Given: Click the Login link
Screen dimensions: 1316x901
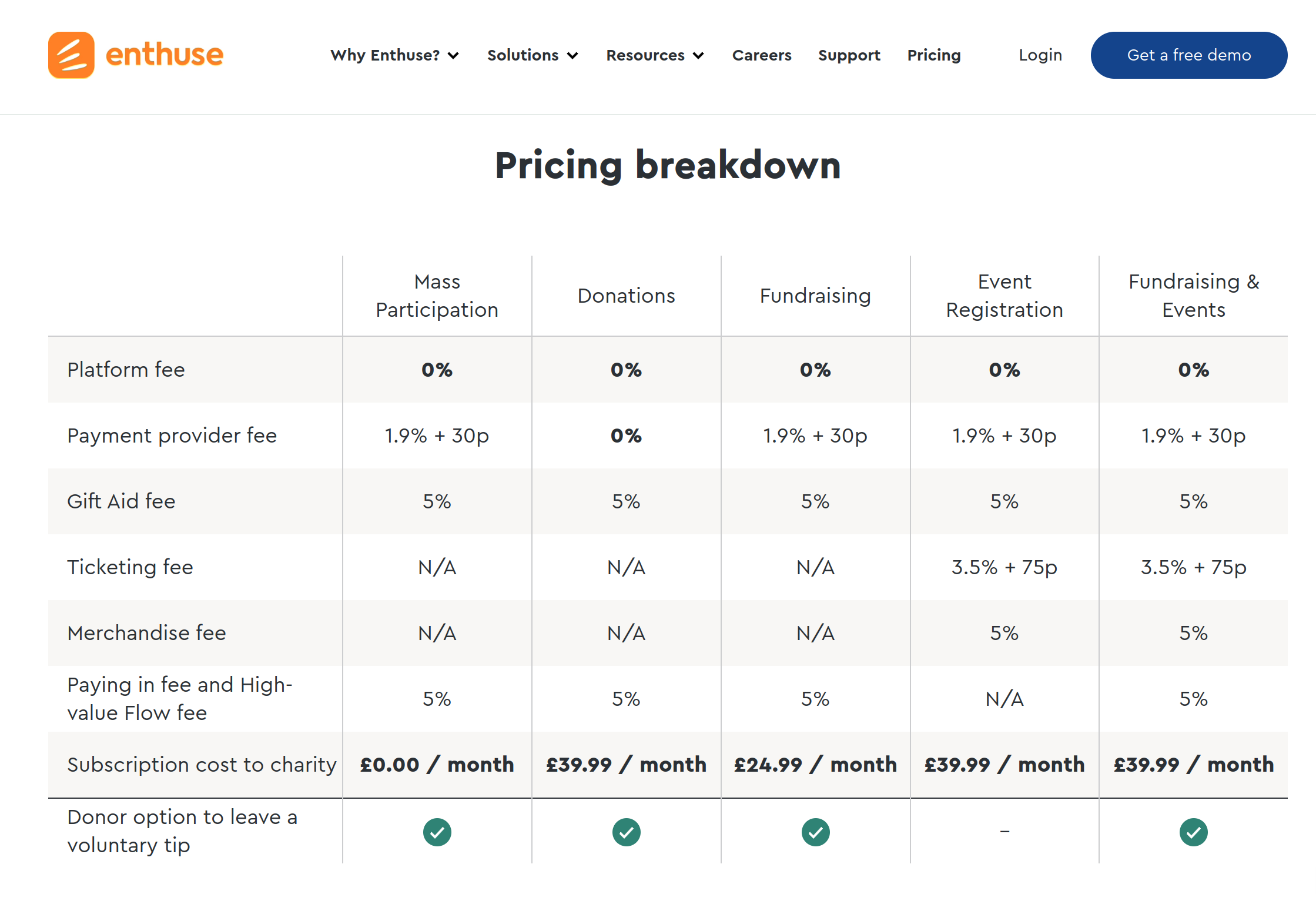Looking at the screenshot, I should coord(1040,55).
